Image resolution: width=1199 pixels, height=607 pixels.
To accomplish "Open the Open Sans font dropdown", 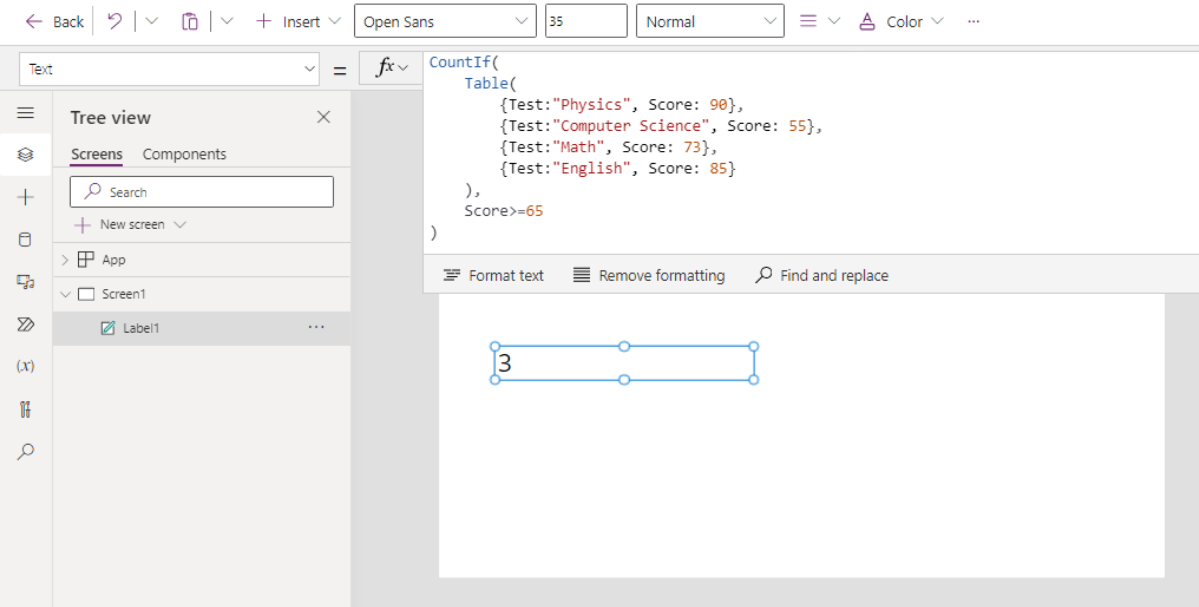I will 443,20.
